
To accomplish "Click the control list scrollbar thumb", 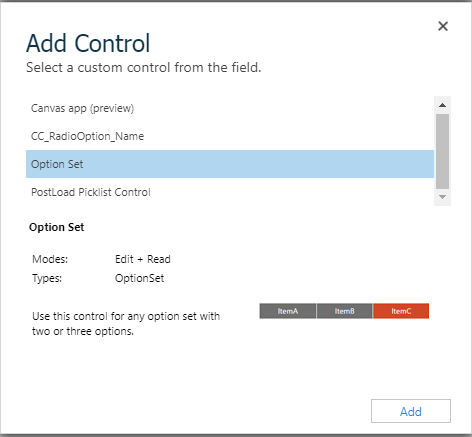I will pyautogui.click(x=442, y=152).
